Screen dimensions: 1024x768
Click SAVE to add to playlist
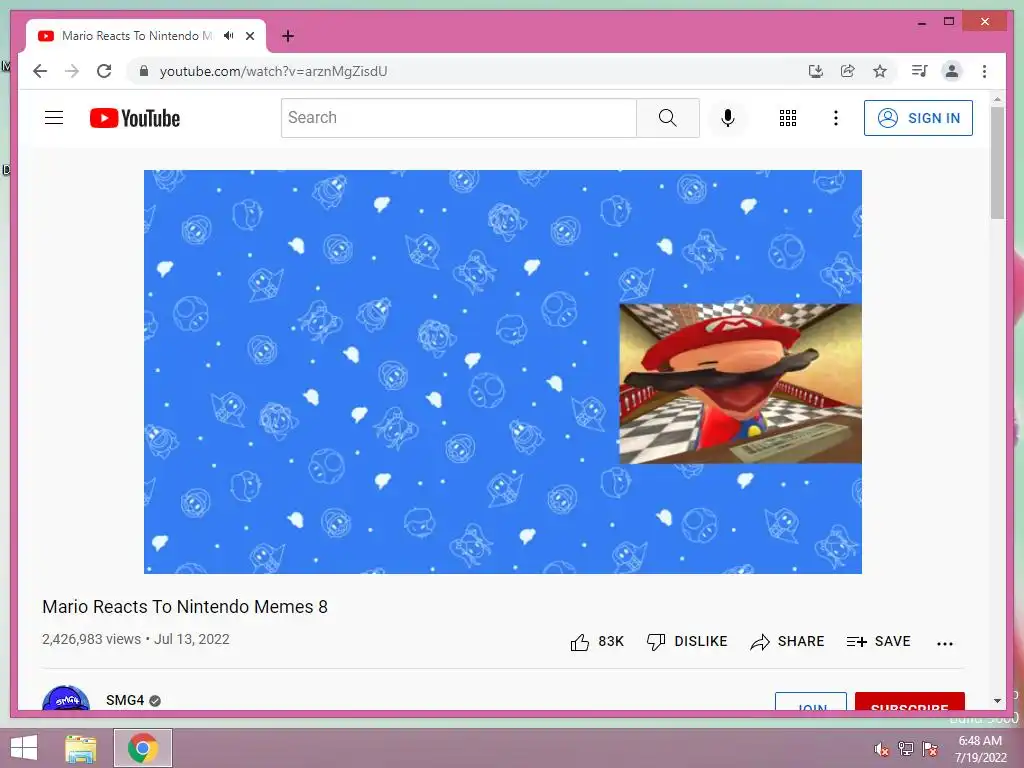click(x=878, y=641)
